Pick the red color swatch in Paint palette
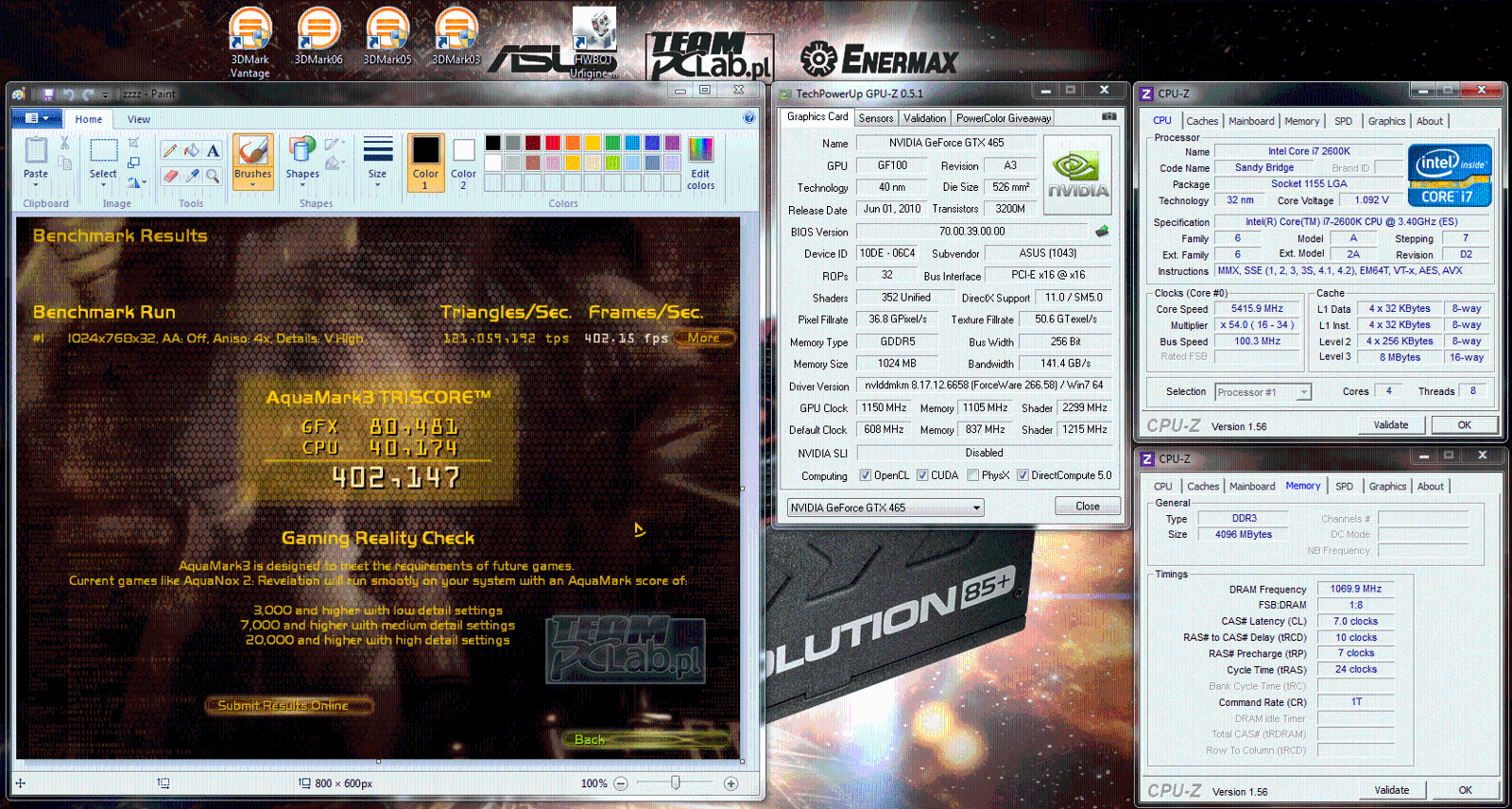The image size is (1512, 809). tap(553, 143)
